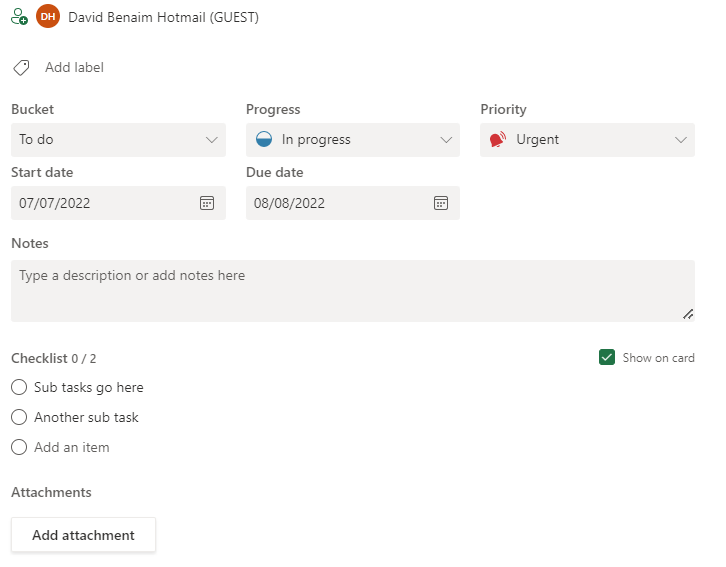Image resolution: width=726 pixels, height=567 pixels.
Task: Open the Progress dropdown
Action: coord(446,140)
